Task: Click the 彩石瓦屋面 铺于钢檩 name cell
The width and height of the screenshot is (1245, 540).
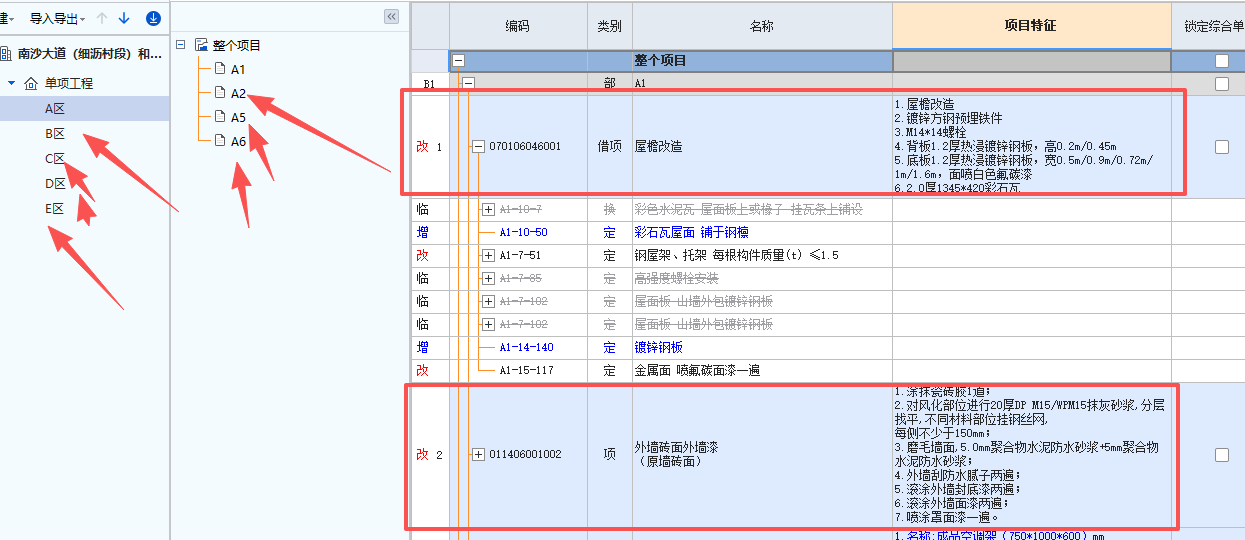Action: point(762,232)
